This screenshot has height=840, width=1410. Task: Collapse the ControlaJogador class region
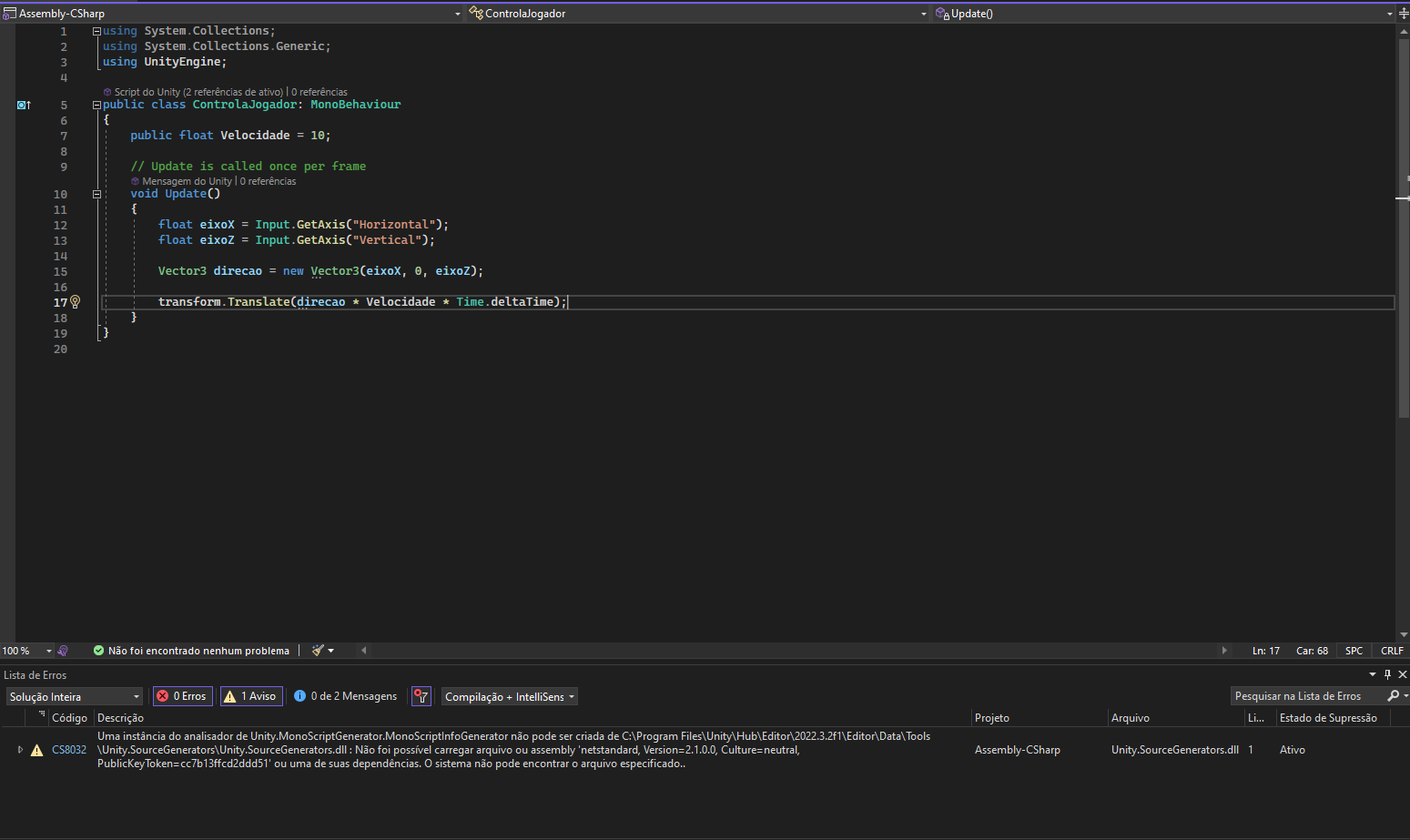(96, 105)
